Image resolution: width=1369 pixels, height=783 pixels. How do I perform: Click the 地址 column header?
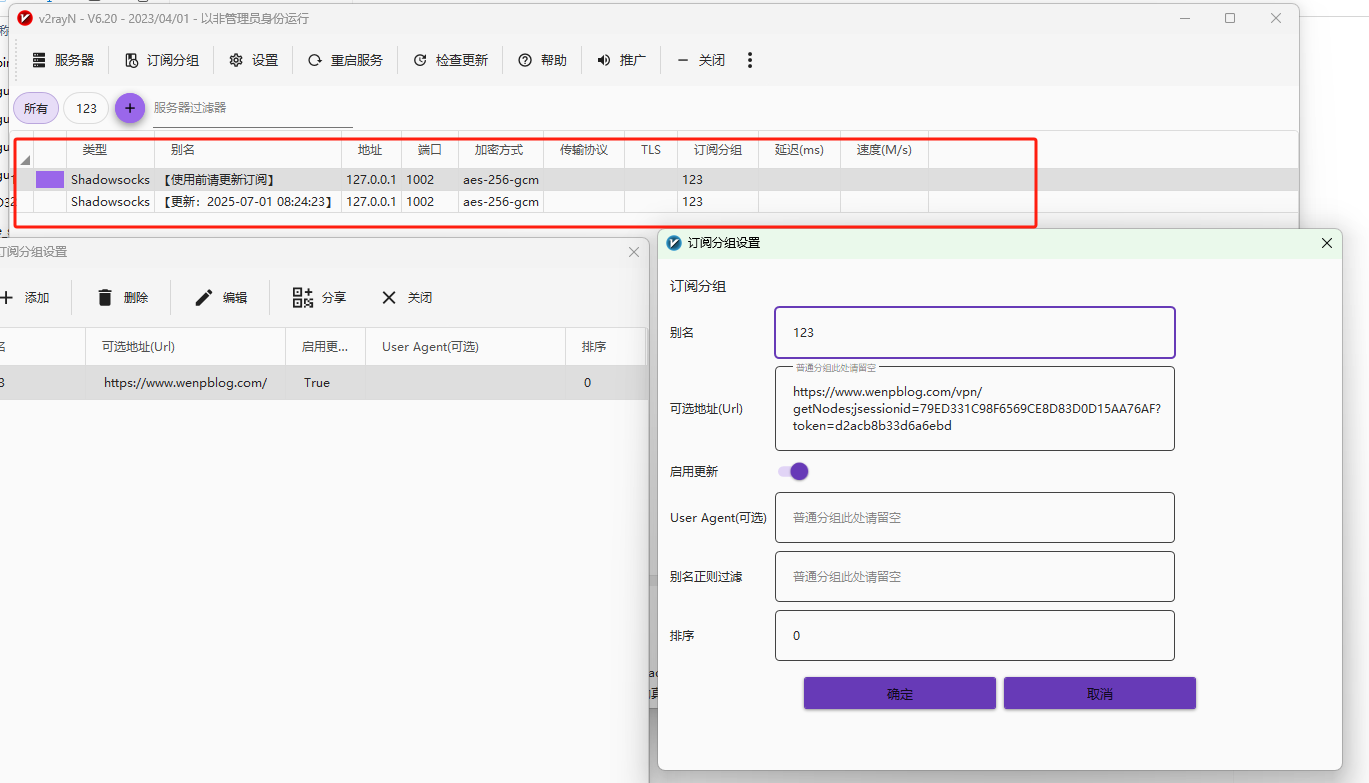(370, 150)
